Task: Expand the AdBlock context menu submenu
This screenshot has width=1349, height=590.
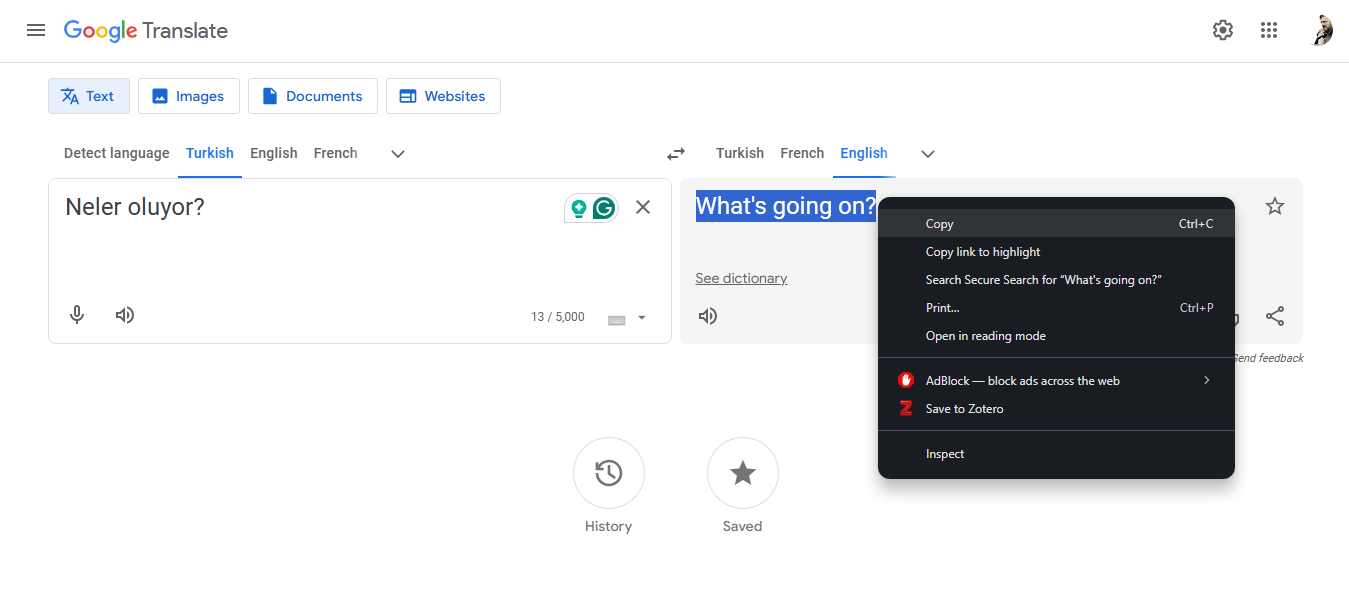Action: coord(1206,380)
